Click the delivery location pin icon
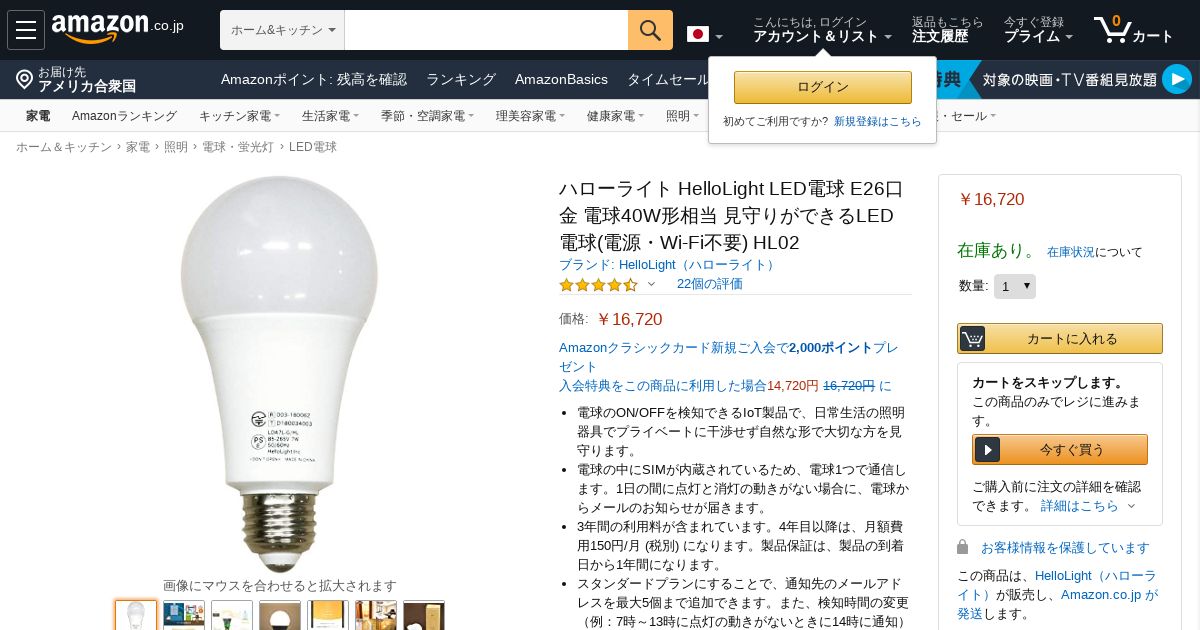 [x=25, y=79]
